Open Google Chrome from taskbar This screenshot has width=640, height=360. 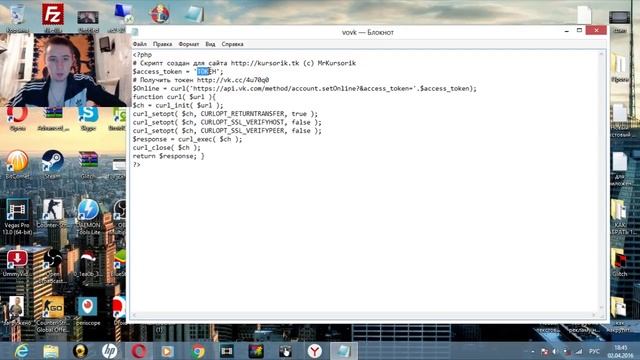(198, 351)
